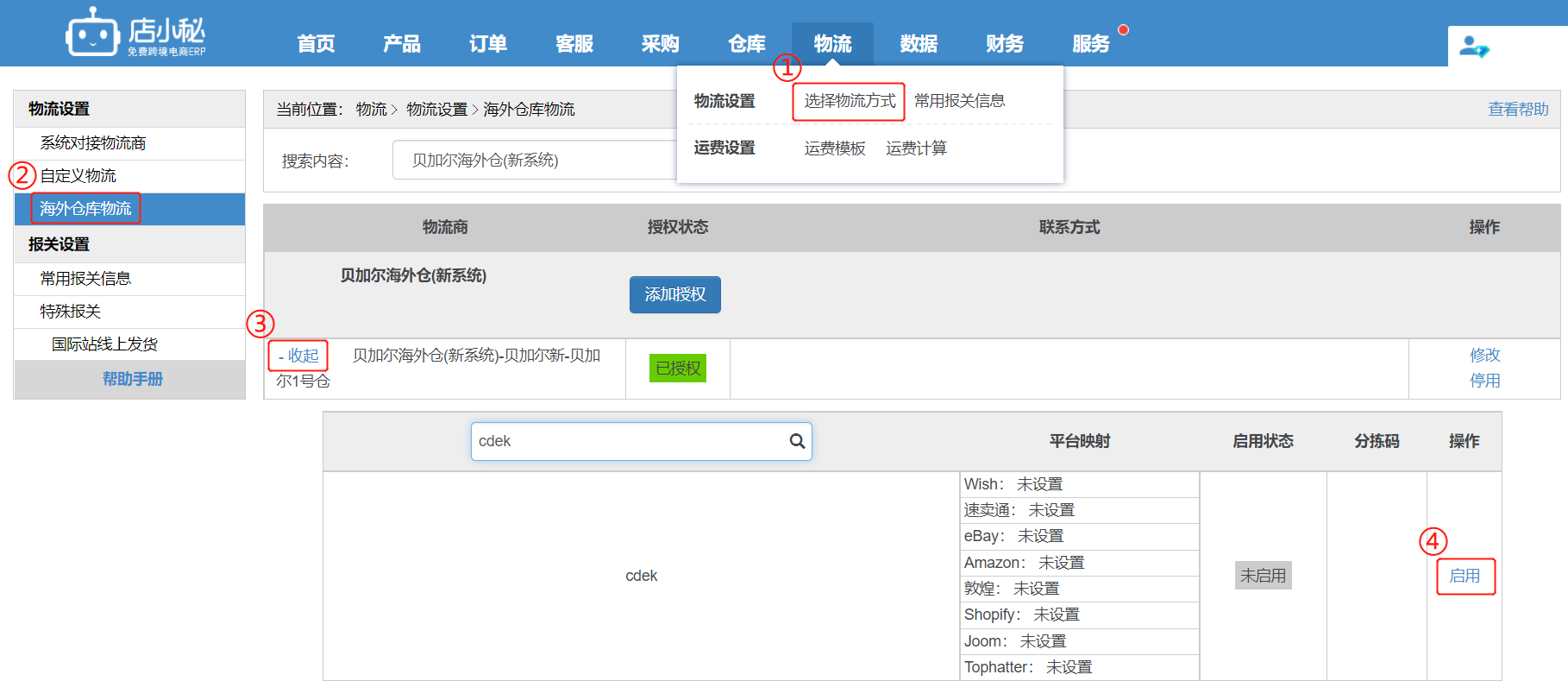The image size is (1568, 681).
Task: Open the 财务 menu
Action: [1005, 44]
